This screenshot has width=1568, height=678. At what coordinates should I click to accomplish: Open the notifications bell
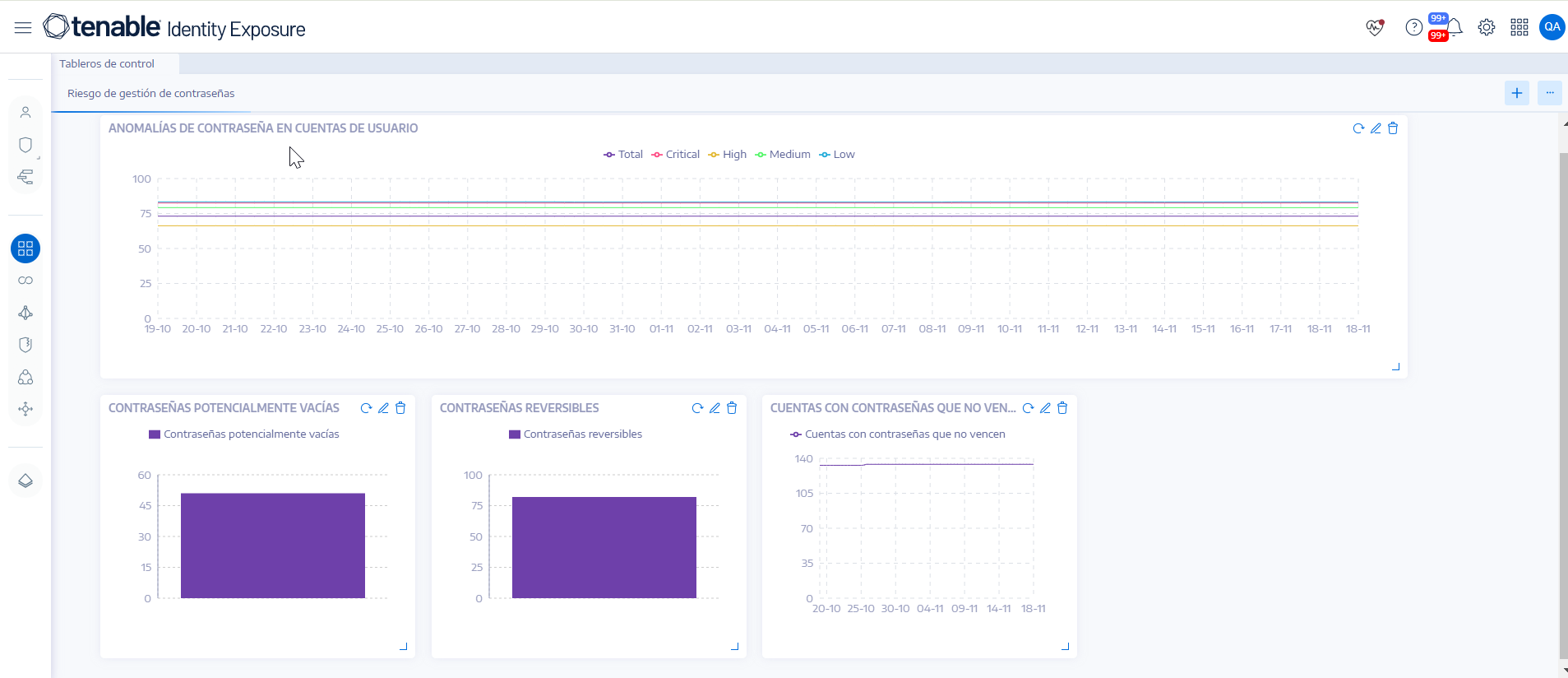[1455, 27]
